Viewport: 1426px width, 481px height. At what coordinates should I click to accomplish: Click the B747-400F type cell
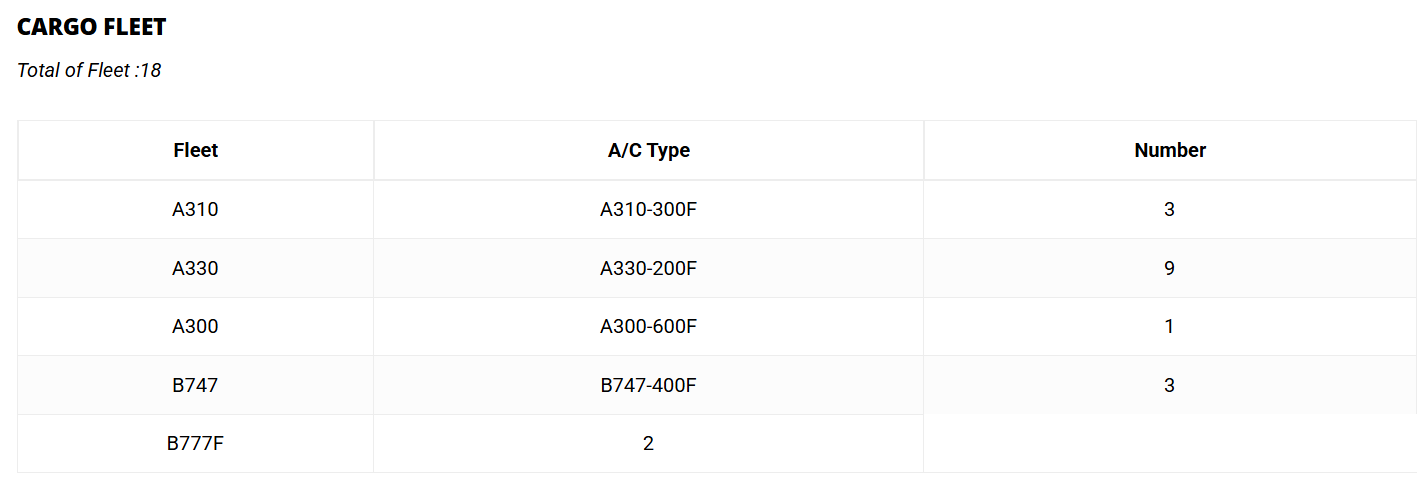coord(648,385)
